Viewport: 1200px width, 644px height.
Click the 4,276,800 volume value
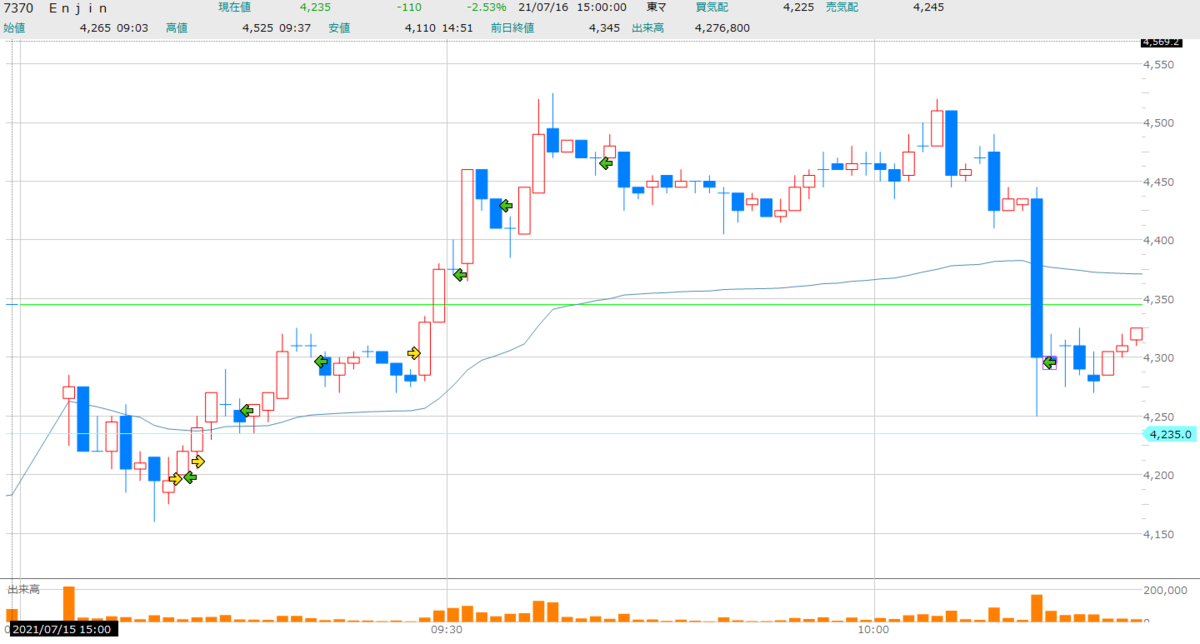coord(722,28)
